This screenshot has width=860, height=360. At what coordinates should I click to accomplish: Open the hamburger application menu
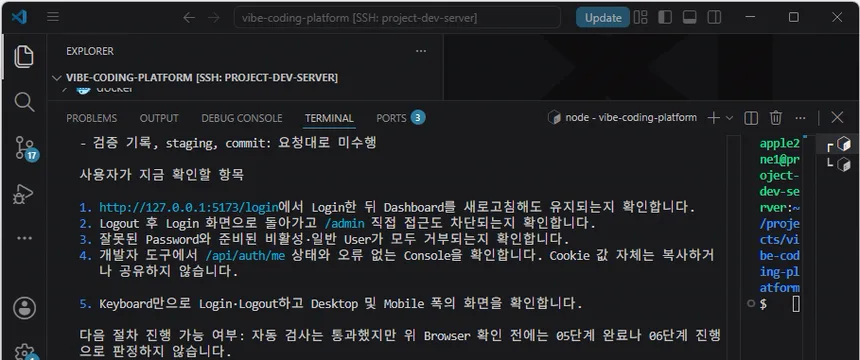point(53,17)
